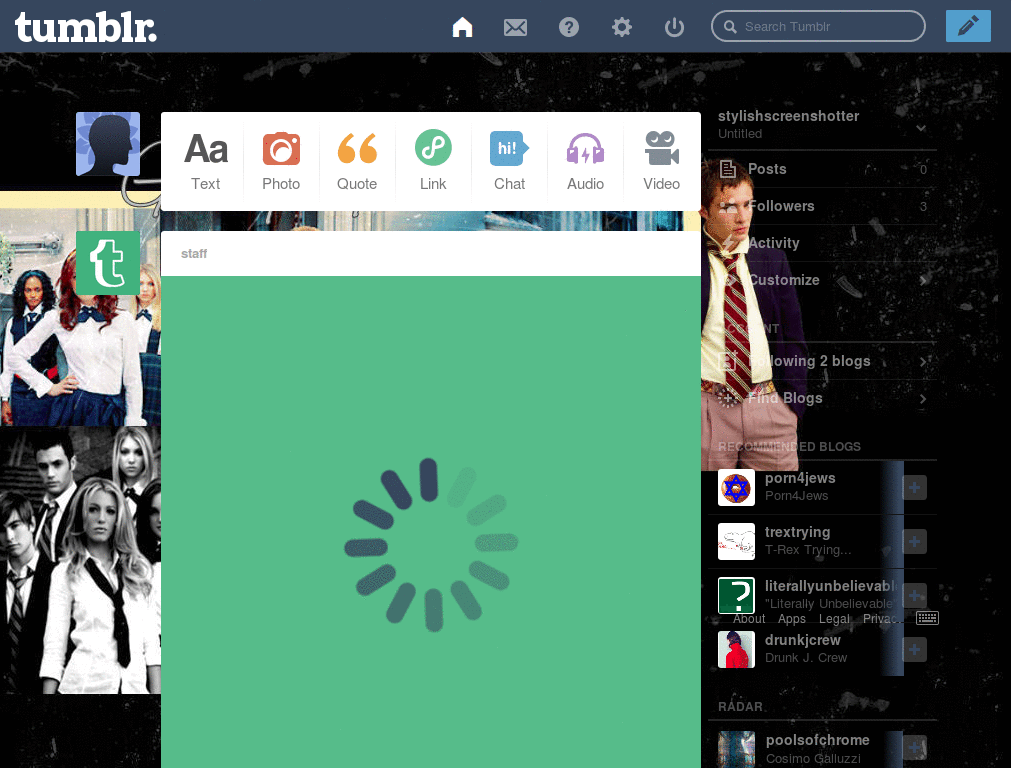Open Following 2 blogs item
Screen dimensions: 1024x768
(x=822, y=361)
